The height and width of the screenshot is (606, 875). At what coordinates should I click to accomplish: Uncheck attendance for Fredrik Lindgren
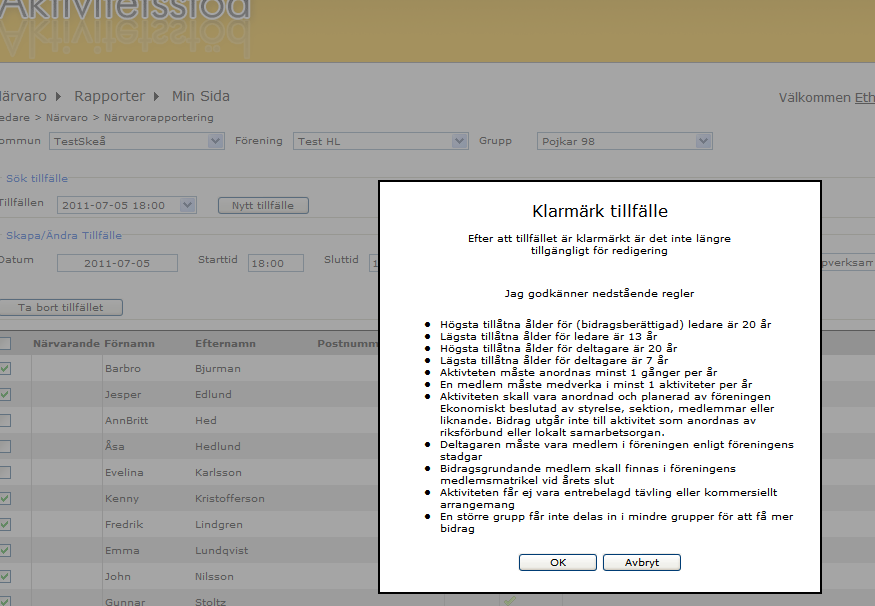[4, 525]
